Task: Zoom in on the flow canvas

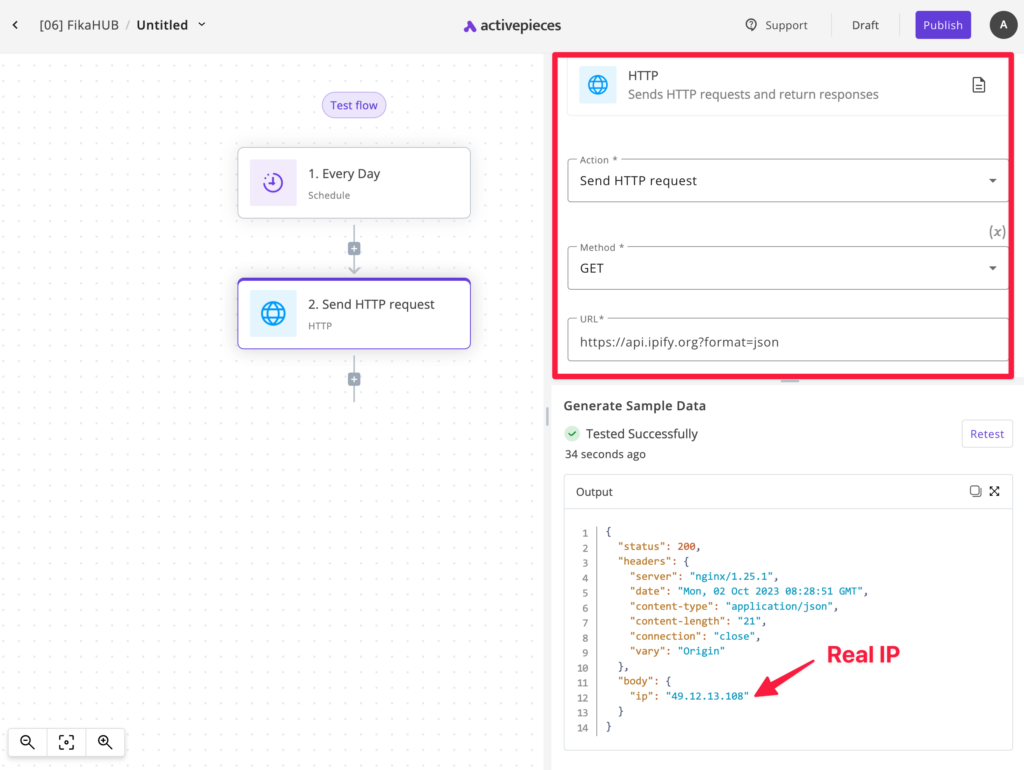Action: 104,742
